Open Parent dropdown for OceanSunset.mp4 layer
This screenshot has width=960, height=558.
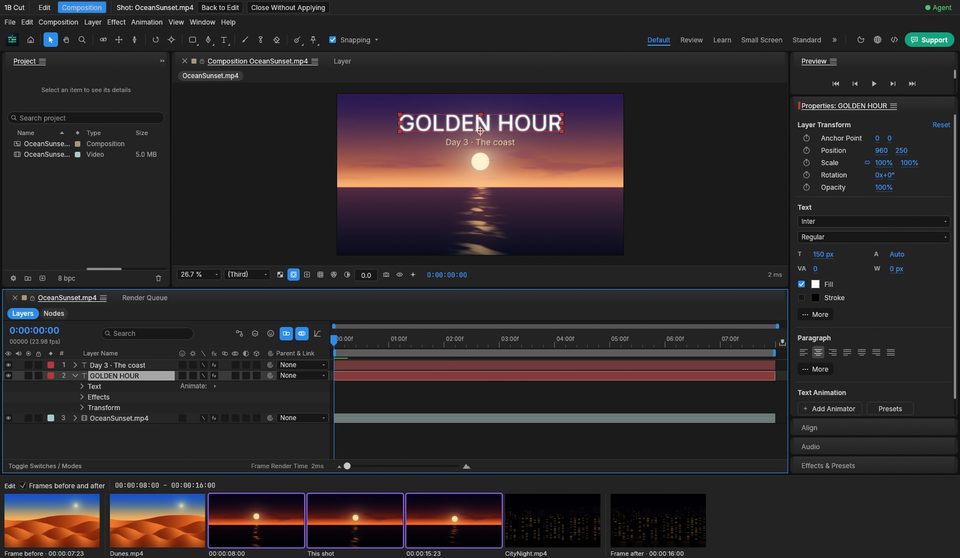pyautogui.click(x=302, y=418)
